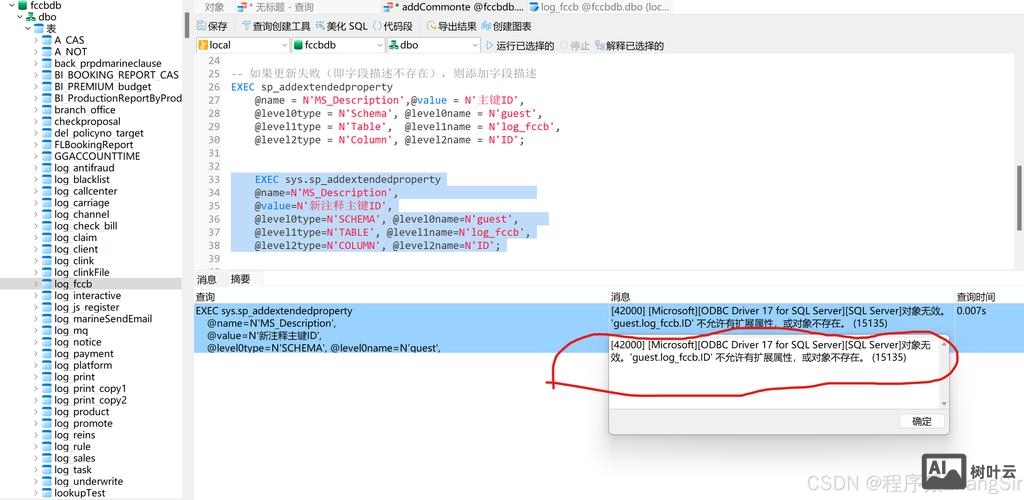Select the log_marineSendEmail table
Viewport: 1024px width, 500px height.
point(103,319)
